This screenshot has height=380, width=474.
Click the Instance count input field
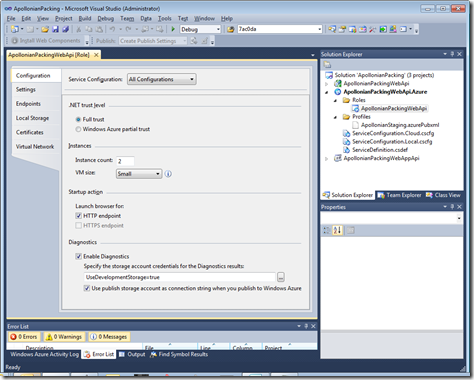pyautogui.click(x=125, y=161)
